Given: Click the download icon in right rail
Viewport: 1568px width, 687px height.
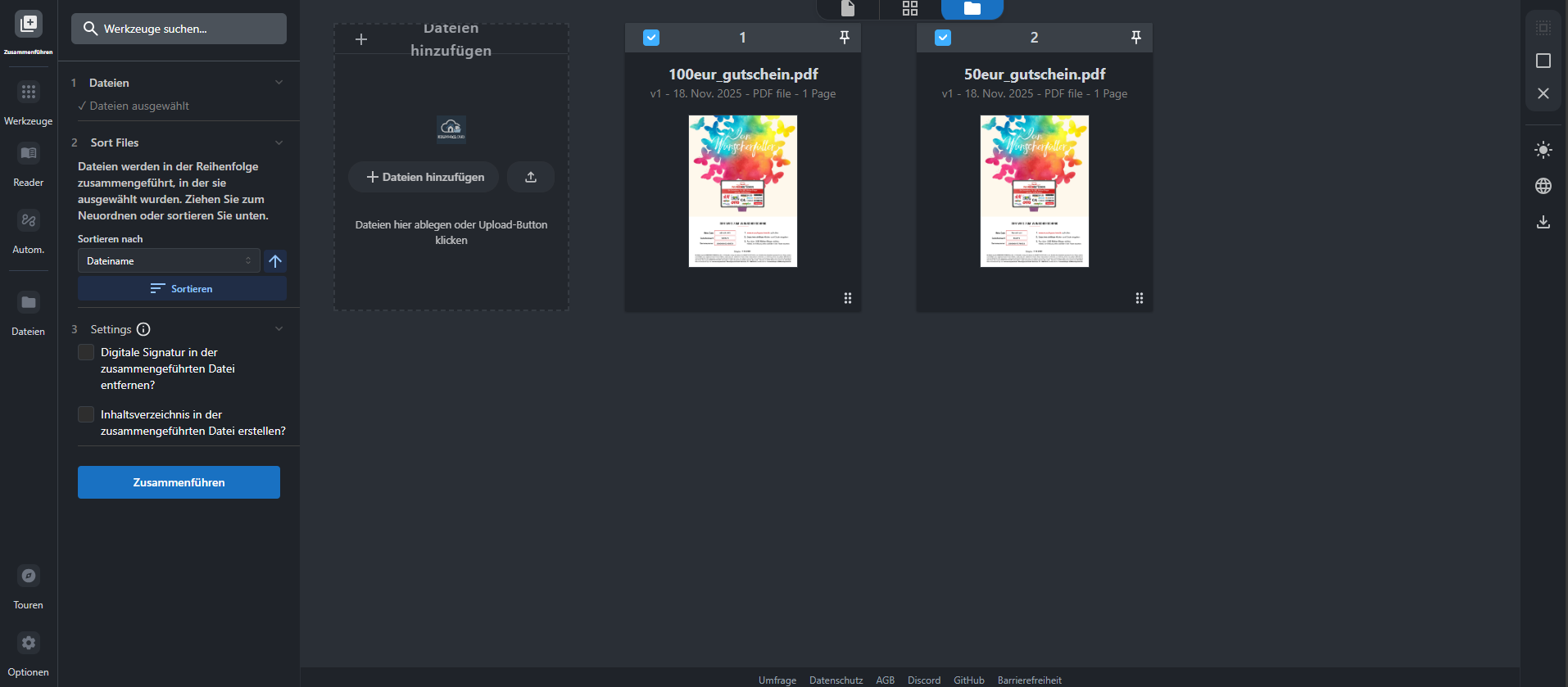Looking at the screenshot, I should click(1543, 222).
